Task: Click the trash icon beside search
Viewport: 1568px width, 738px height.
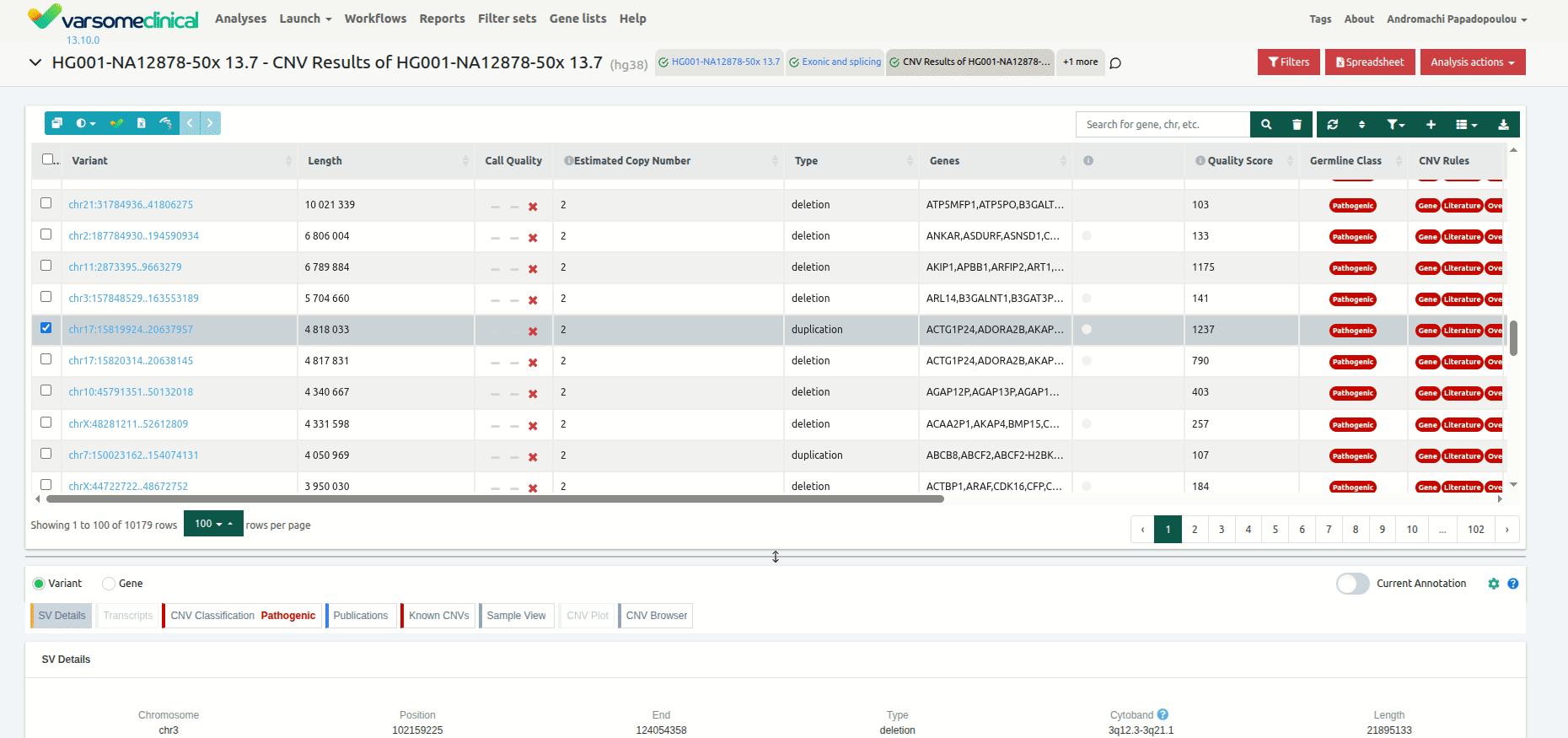Action: 1297,124
